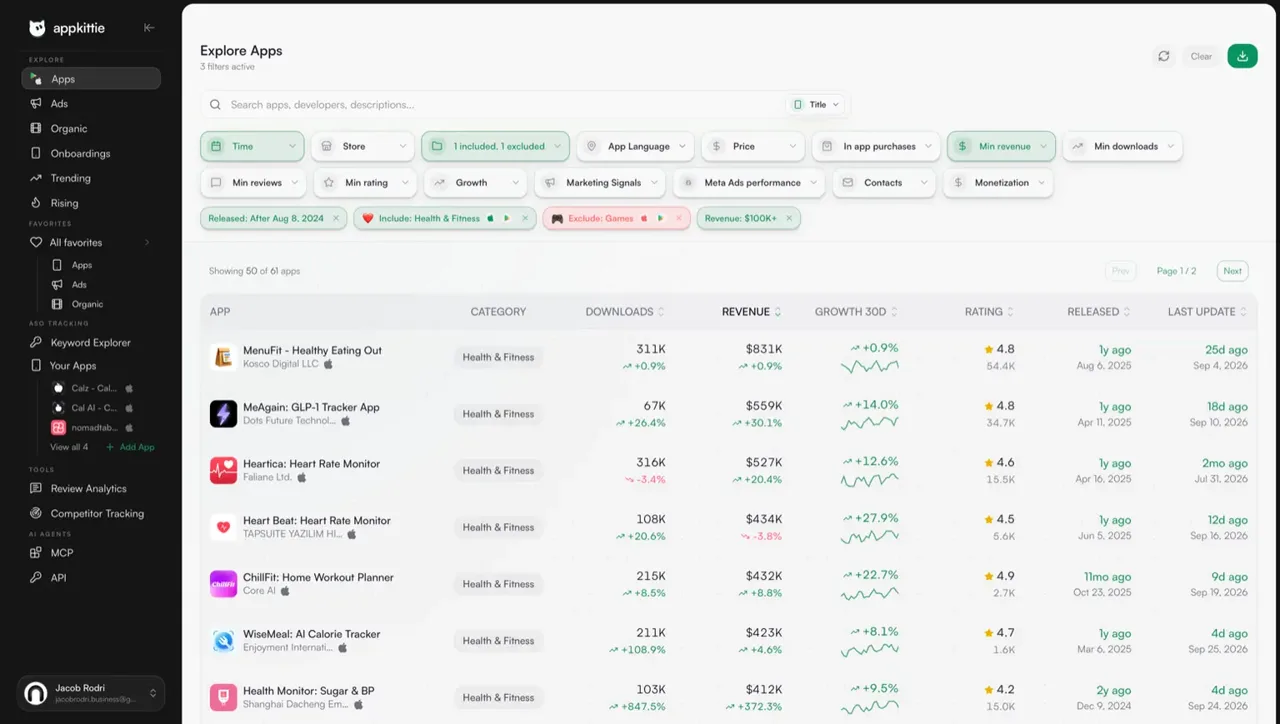Open the Store filter dropdown
The width and height of the screenshot is (1280, 724).
[363, 146]
